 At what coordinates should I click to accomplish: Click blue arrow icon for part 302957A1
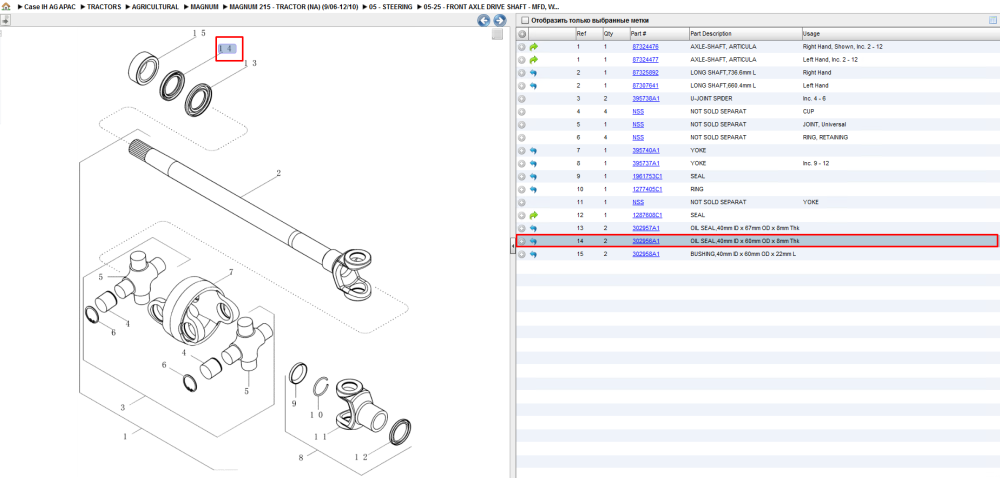(534, 228)
